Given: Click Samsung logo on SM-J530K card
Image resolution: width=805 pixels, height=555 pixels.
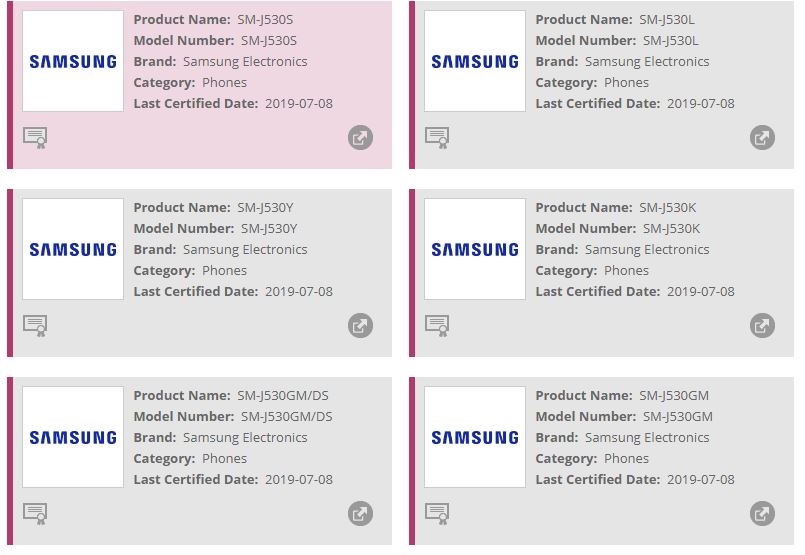Looking at the screenshot, I should [x=475, y=249].
